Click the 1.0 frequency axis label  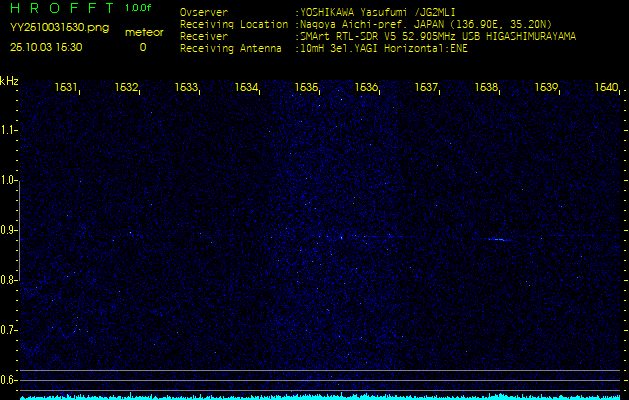pyautogui.click(x=7, y=180)
